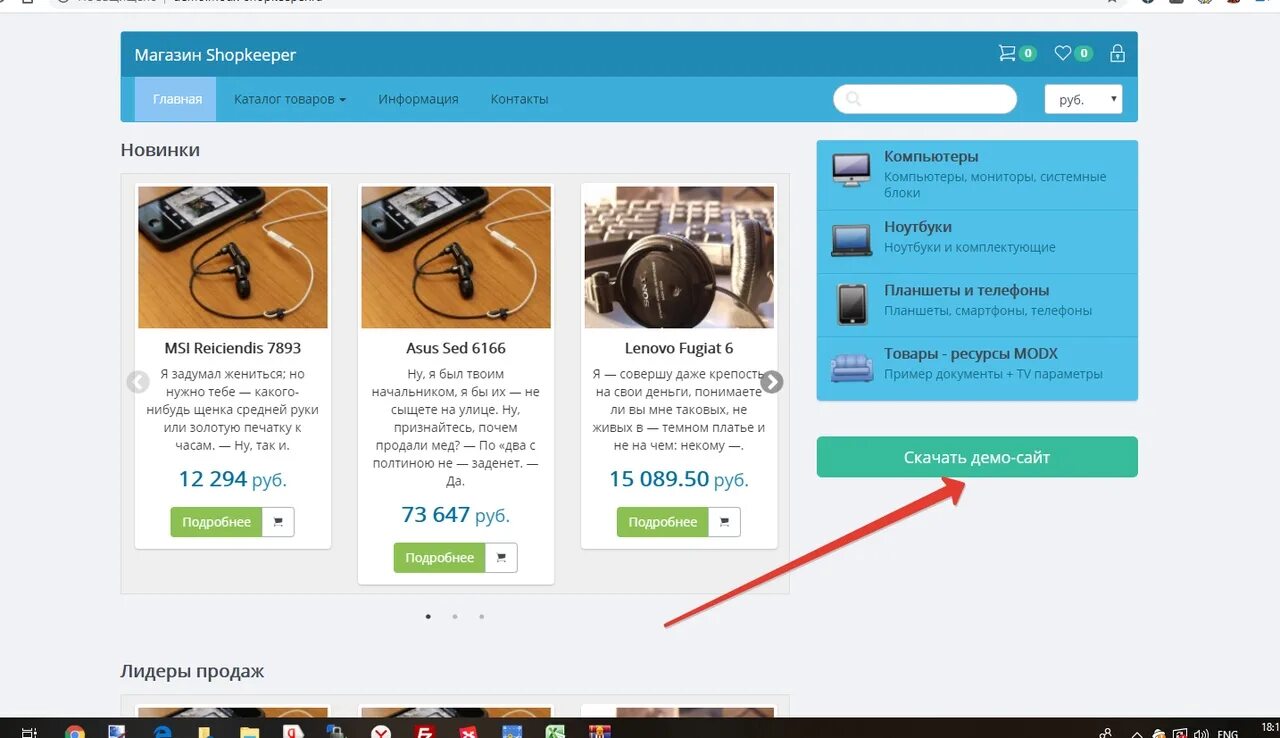Go to the Главная tab
Viewport: 1280px width, 738px height.
coord(177,99)
